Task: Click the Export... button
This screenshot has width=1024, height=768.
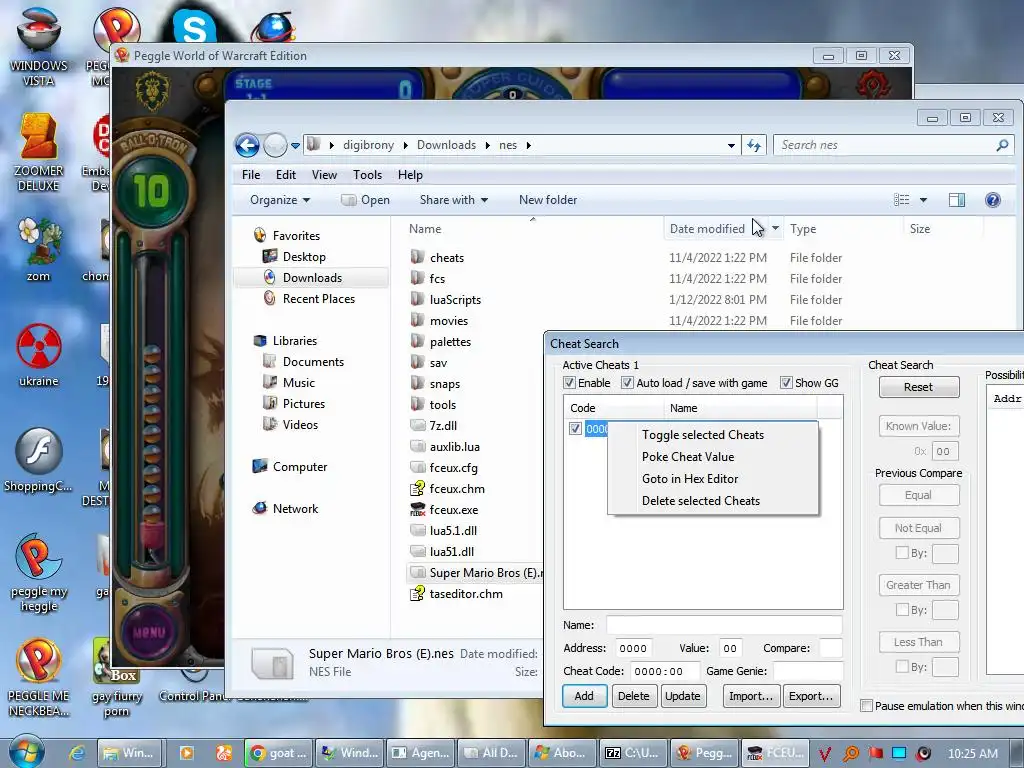Action: coord(810,696)
